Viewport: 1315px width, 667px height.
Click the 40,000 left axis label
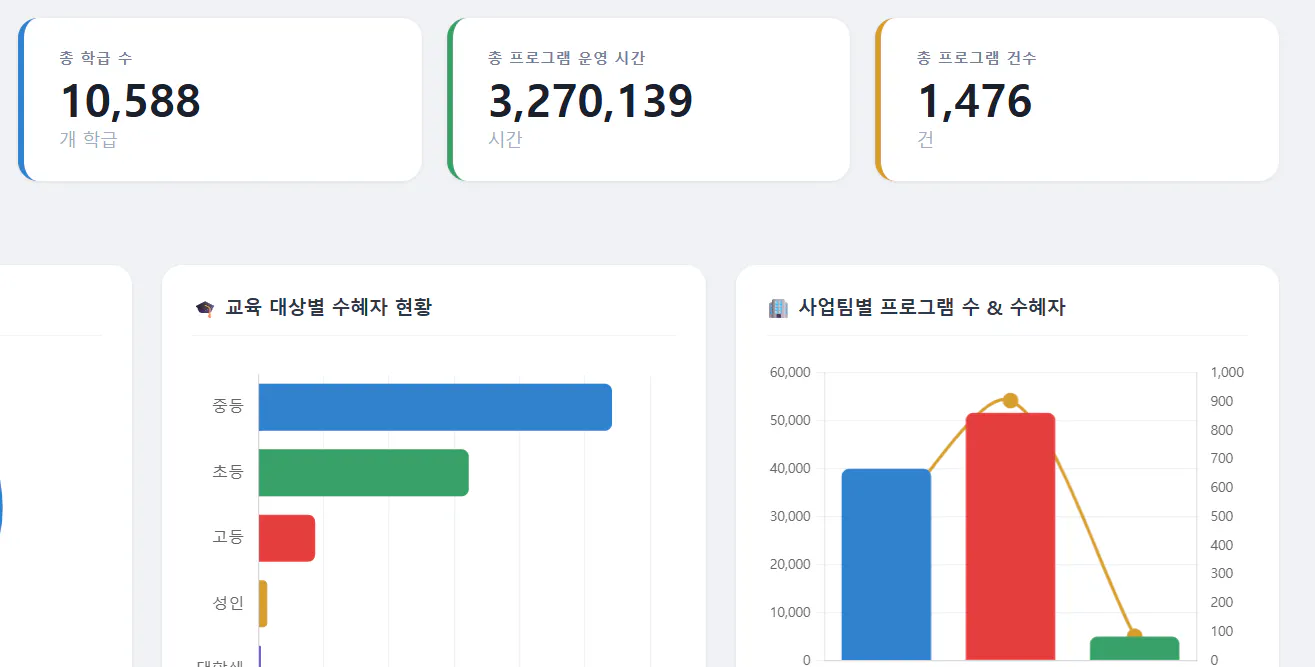coord(790,468)
